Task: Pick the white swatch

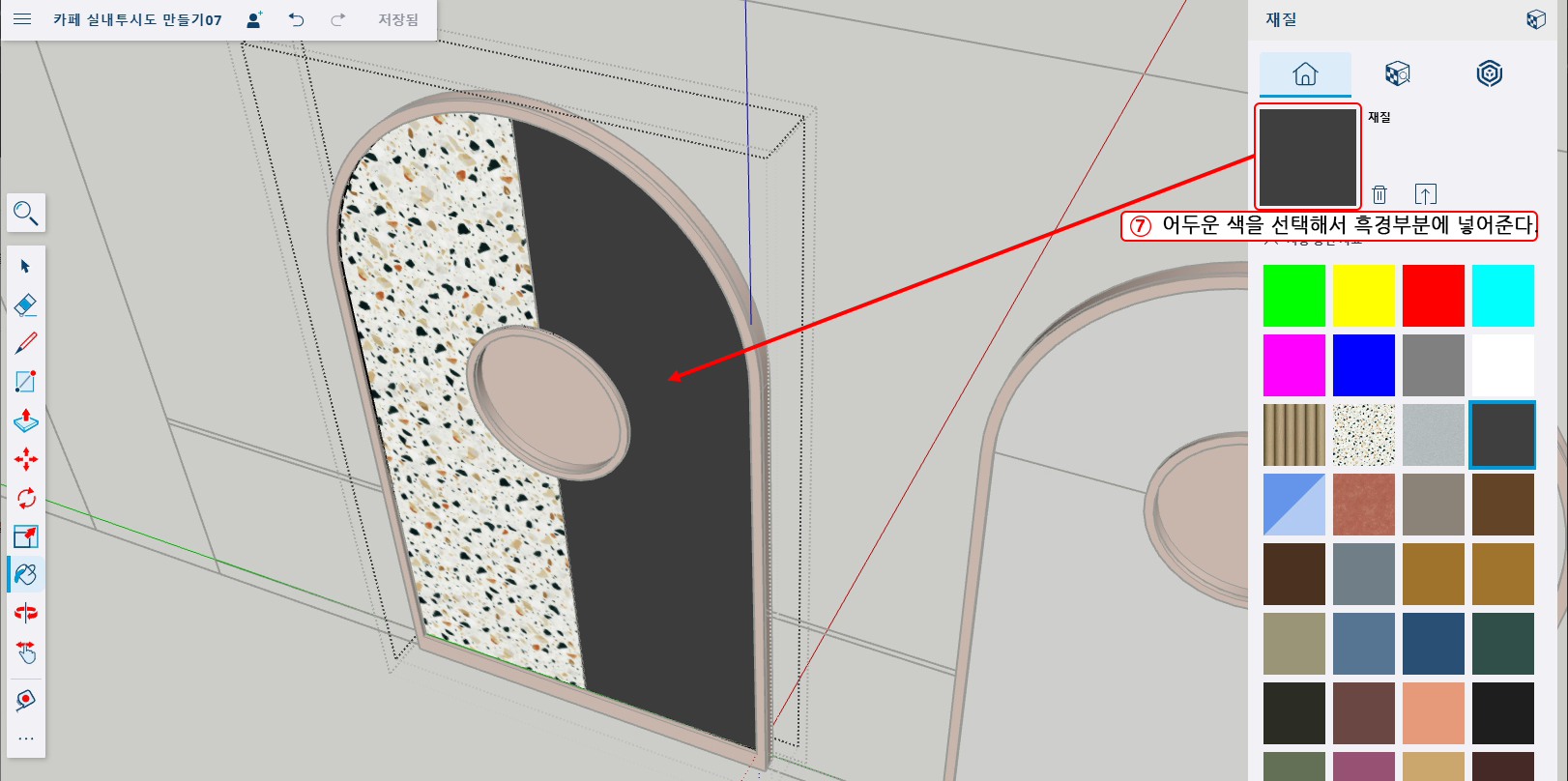Action: pyautogui.click(x=1503, y=365)
